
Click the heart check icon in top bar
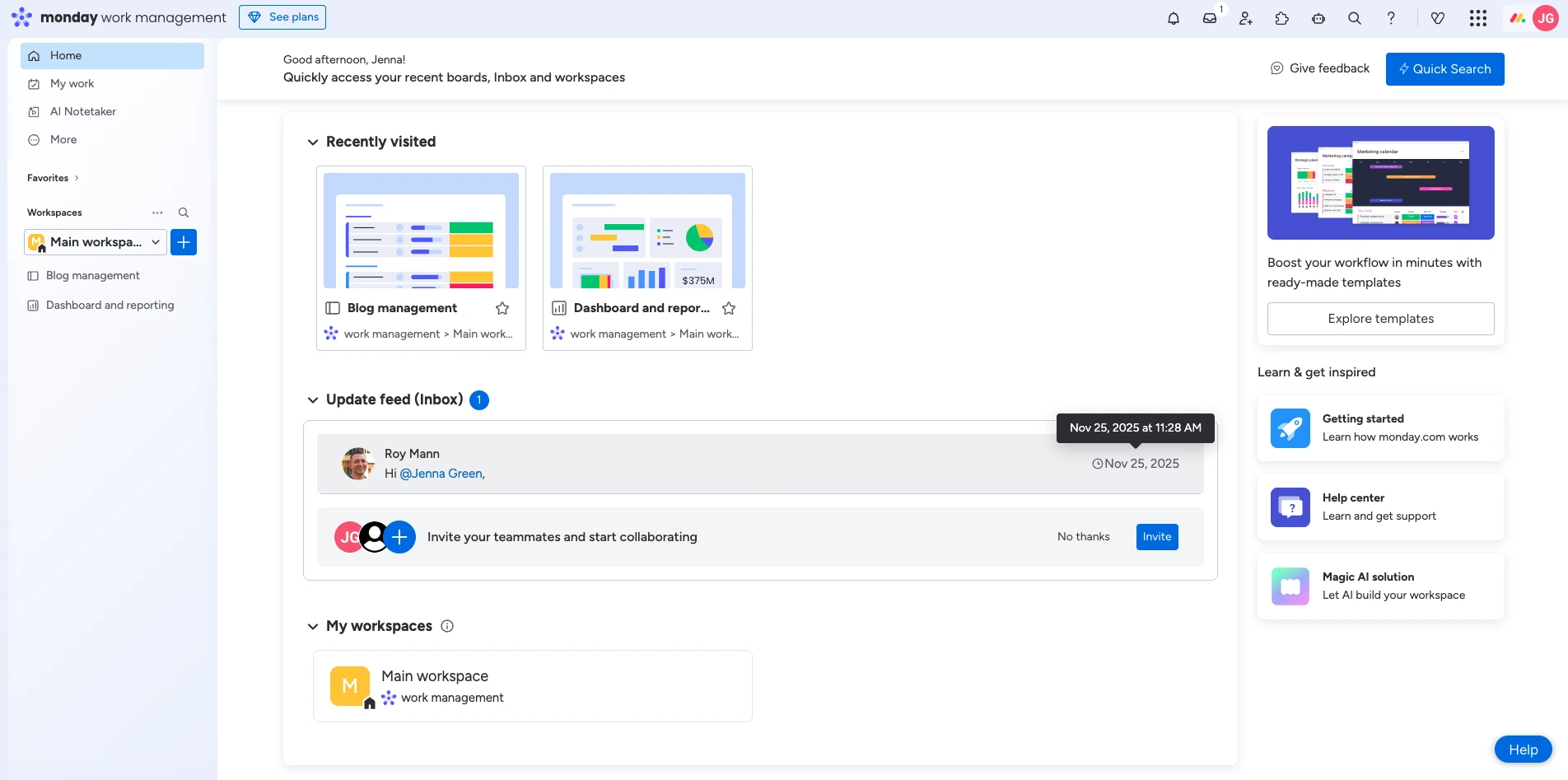click(1438, 18)
